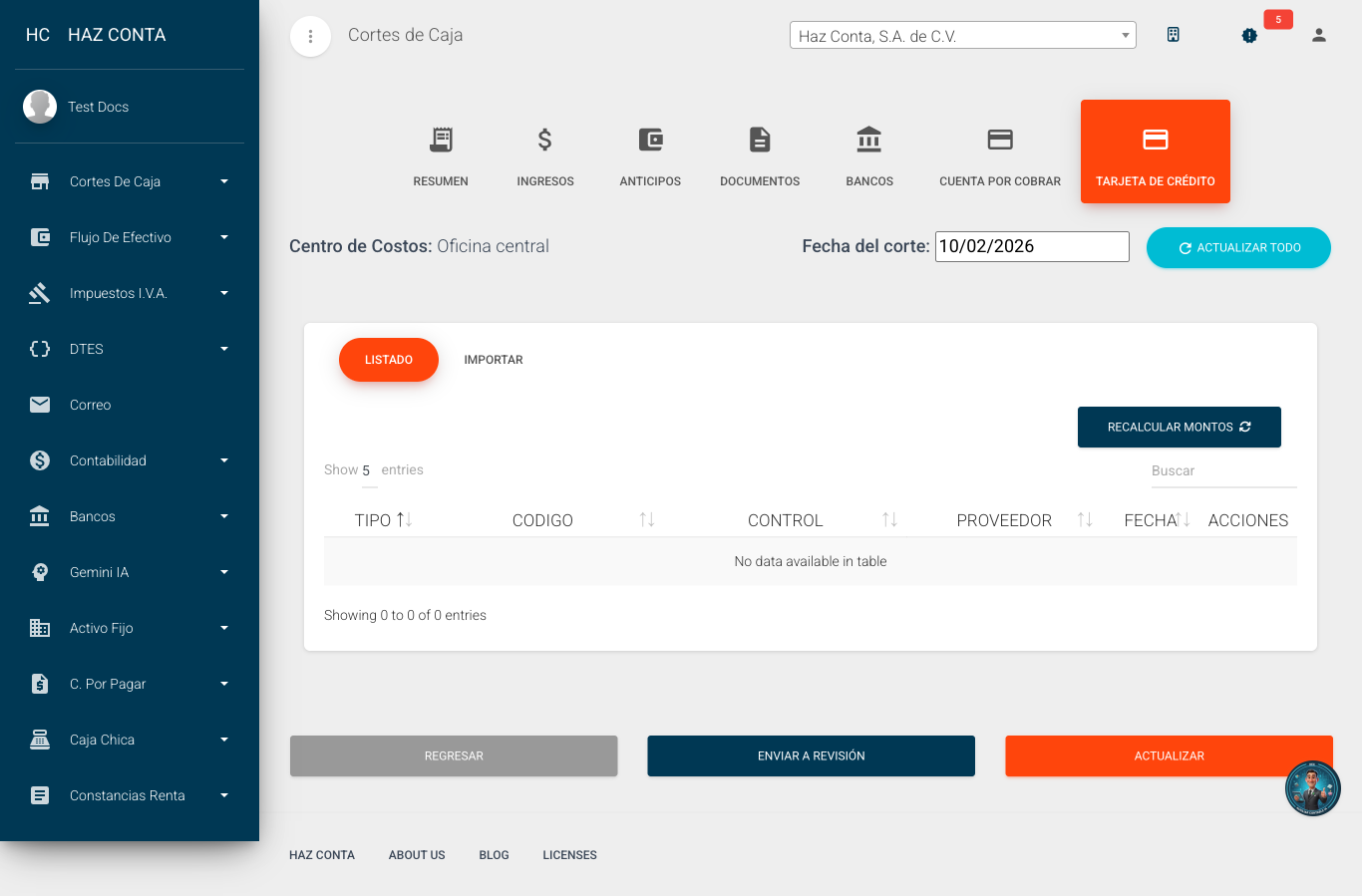The width and height of the screenshot is (1362, 896).
Task: Open the notifications bell with 5 alerts
Action: 1249,35
